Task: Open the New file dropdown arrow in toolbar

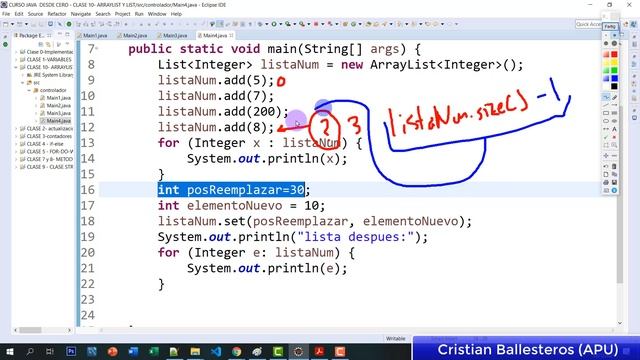Action: [x=12, y=24]
